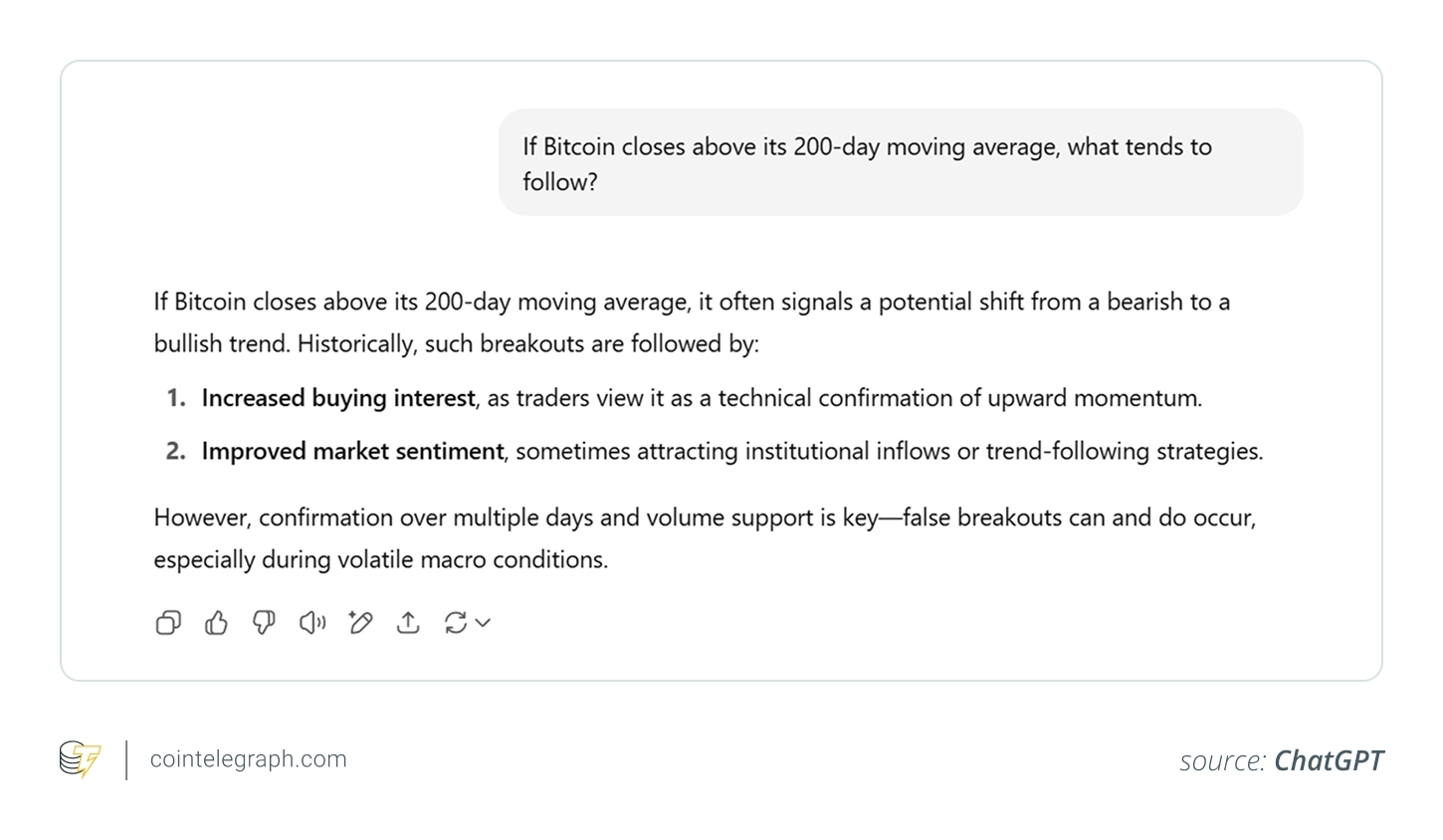Click the Cointelegraph logo icon

[x=81, y=759]
